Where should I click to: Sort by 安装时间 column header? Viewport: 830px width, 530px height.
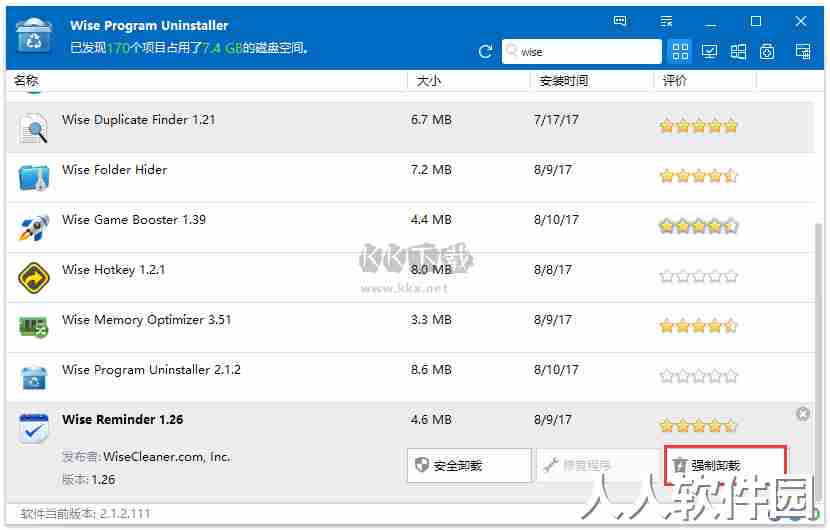[563, 81]
